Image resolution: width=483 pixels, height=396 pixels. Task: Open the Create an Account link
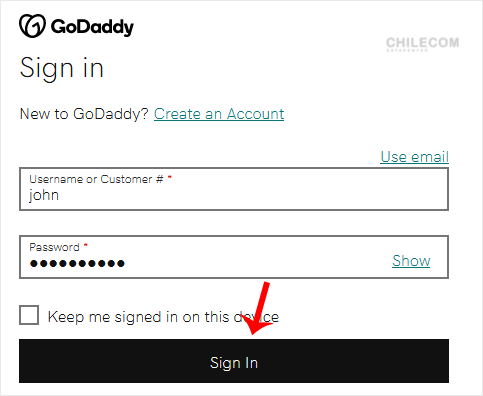[219, 114]
